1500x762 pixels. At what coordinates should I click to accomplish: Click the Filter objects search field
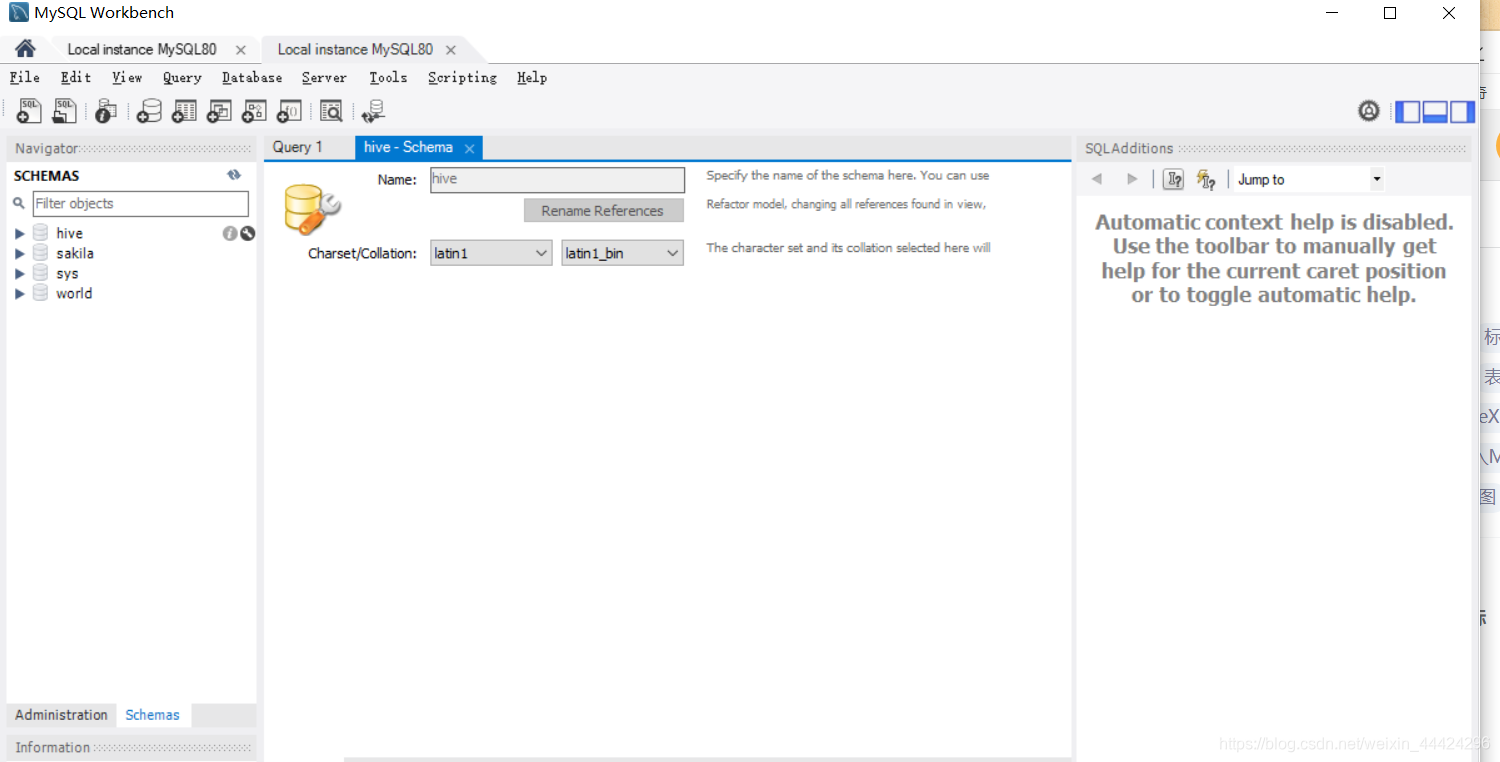[x=141, y=203]
